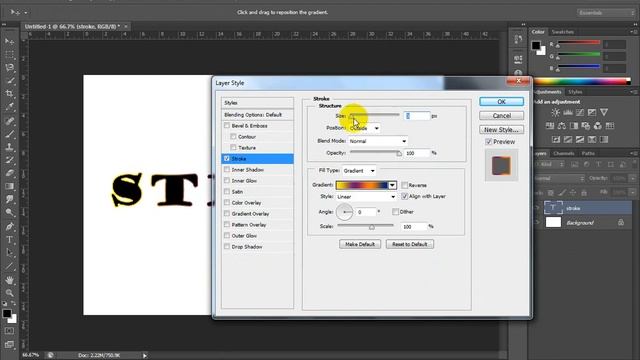Click the New Style... button
Viewport: 640px width, 360px height.
(x=501, y=129)
